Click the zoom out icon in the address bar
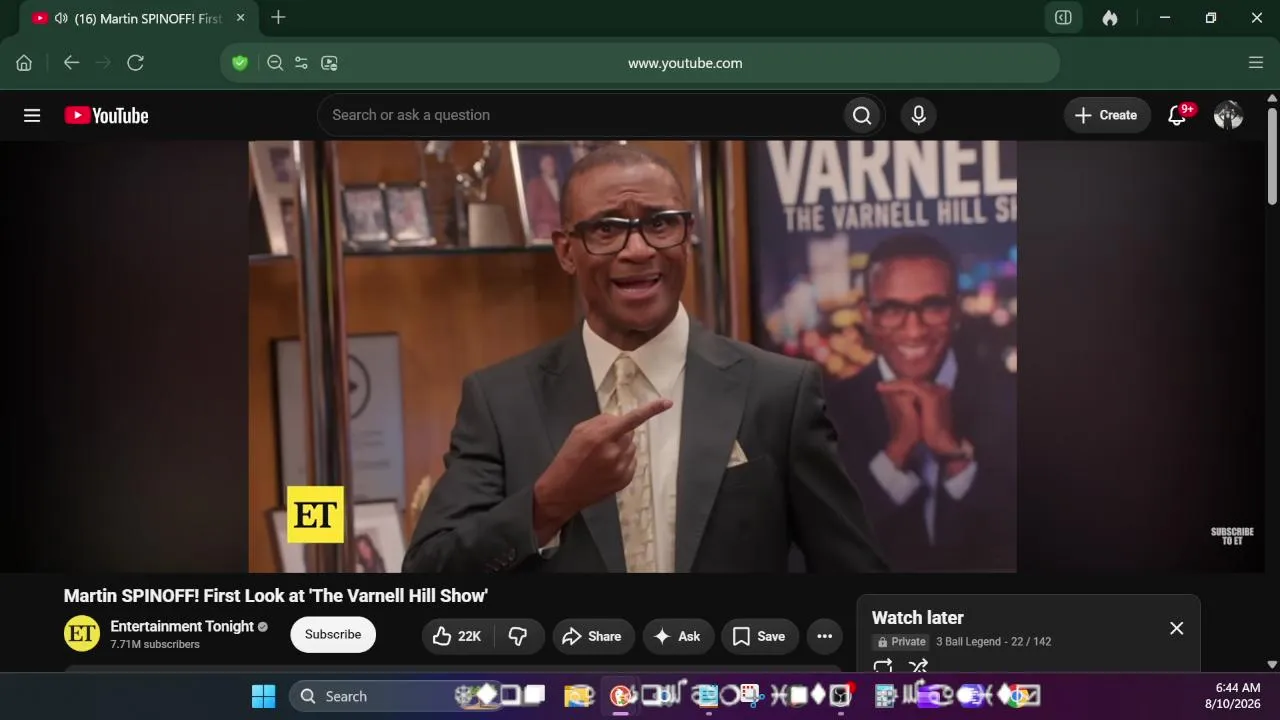Image resolution: width=1280 pixels, height=720 pixels. click(x=275, y=63)
